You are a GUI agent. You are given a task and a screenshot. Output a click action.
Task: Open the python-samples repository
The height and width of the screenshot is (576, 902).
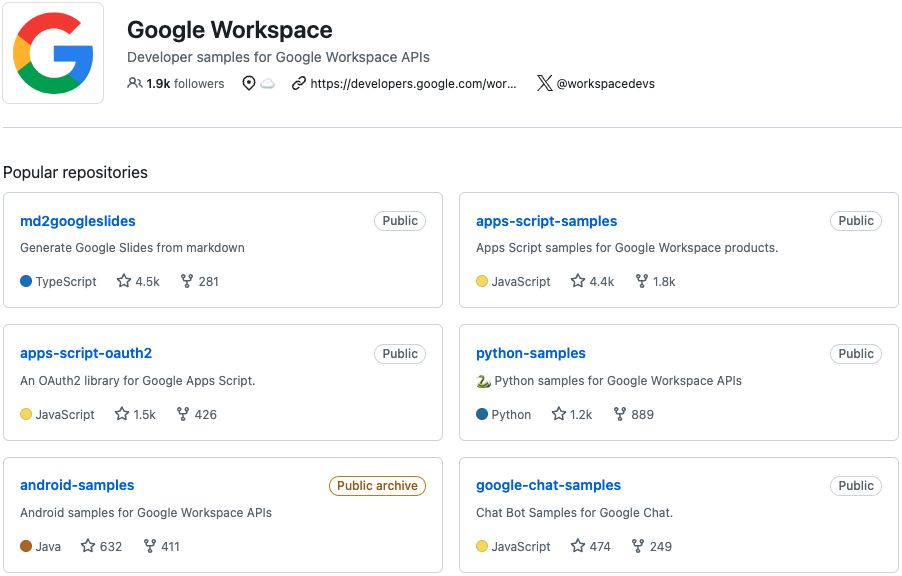click(530, 353)
